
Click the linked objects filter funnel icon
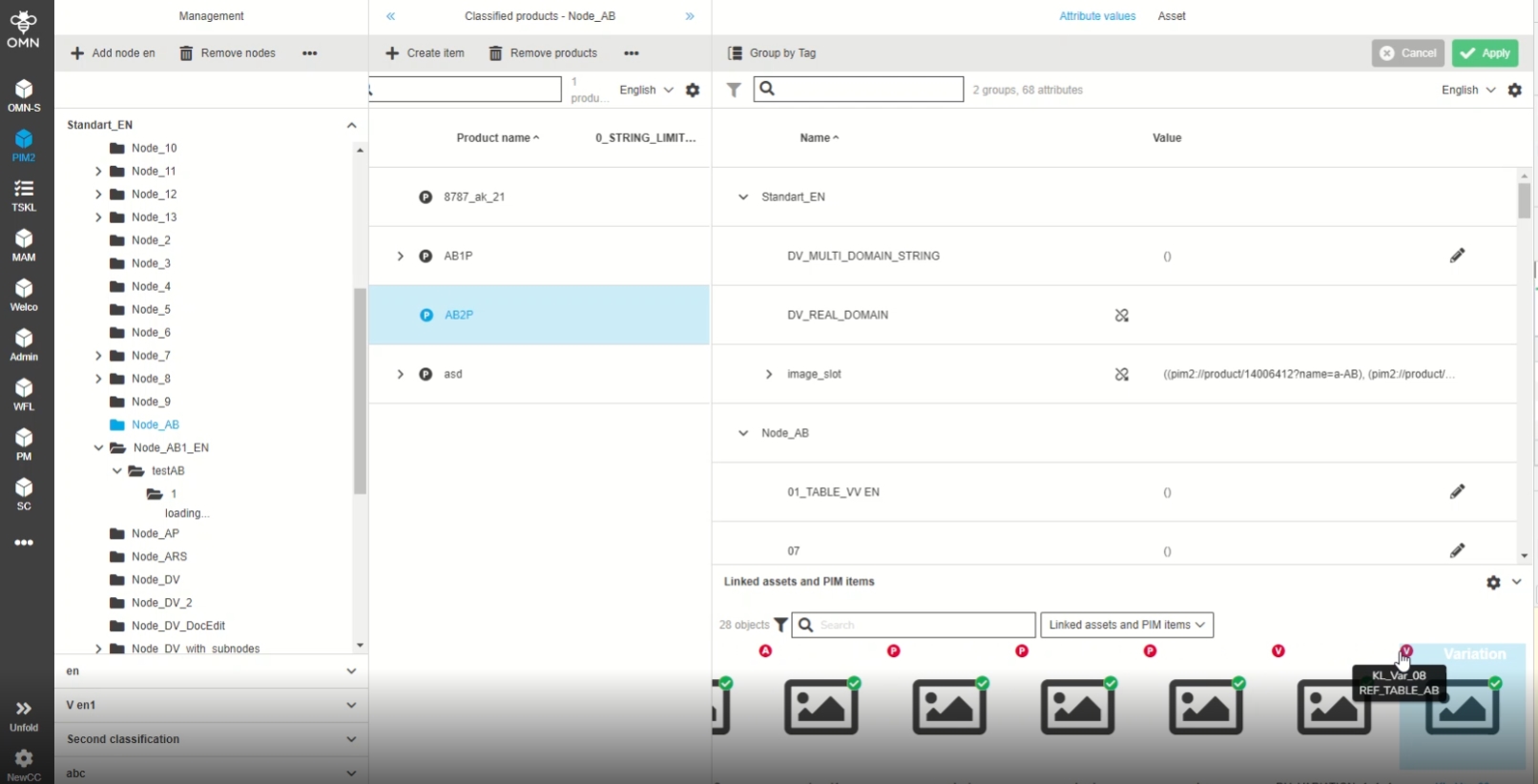click(780, 625)
